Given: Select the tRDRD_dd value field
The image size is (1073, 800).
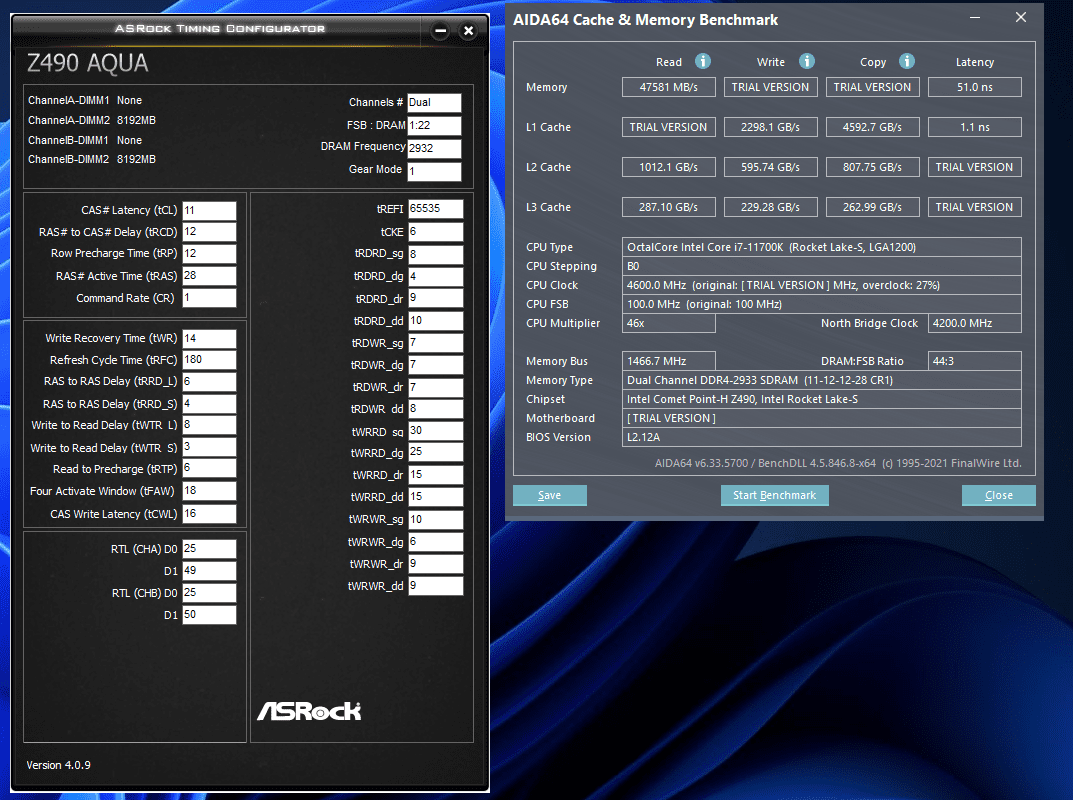Looking at the screenshot, I should [x=435, y=321].
